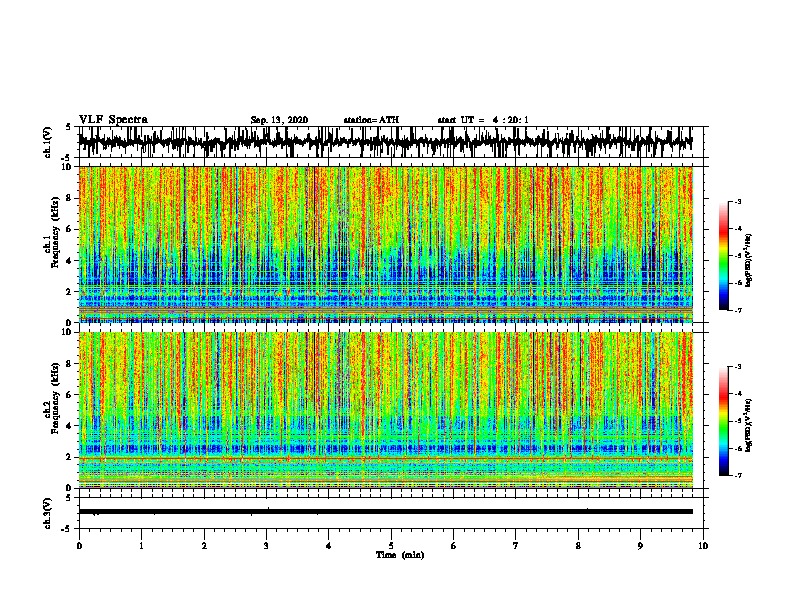The image size is (792, 612).
Task: Click time-axis tick label "7"
Action: click(x=516, y=545)
